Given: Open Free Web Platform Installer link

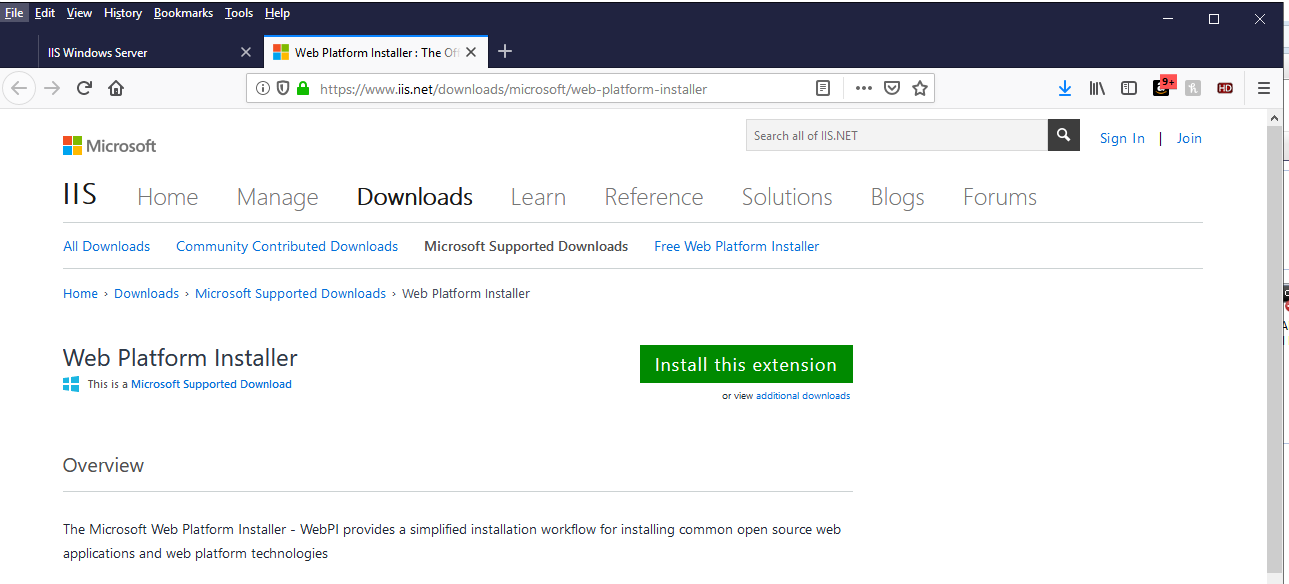Looking at the screenshot, I should tap(736, 246).
